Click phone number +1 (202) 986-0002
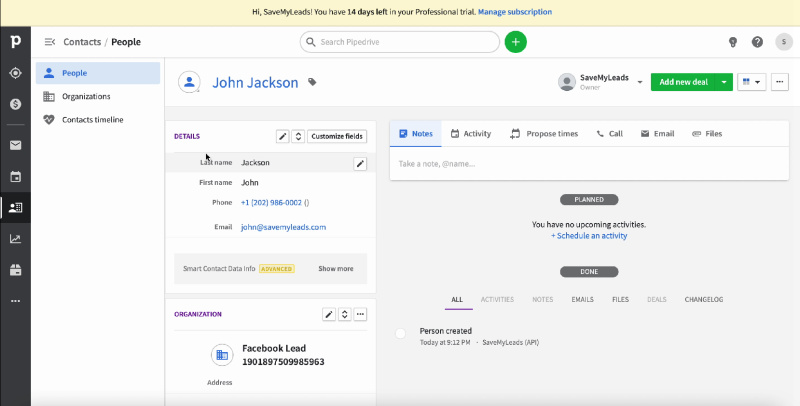Image resolution: width=800 pixels, height=406 pixels. (x=271, y=202)
